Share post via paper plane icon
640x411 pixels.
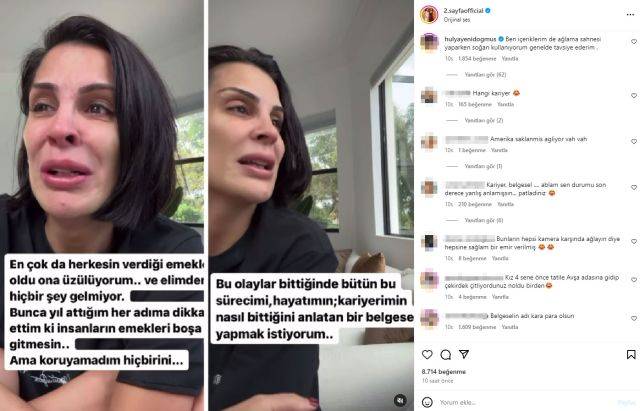(x=464, y=354)
